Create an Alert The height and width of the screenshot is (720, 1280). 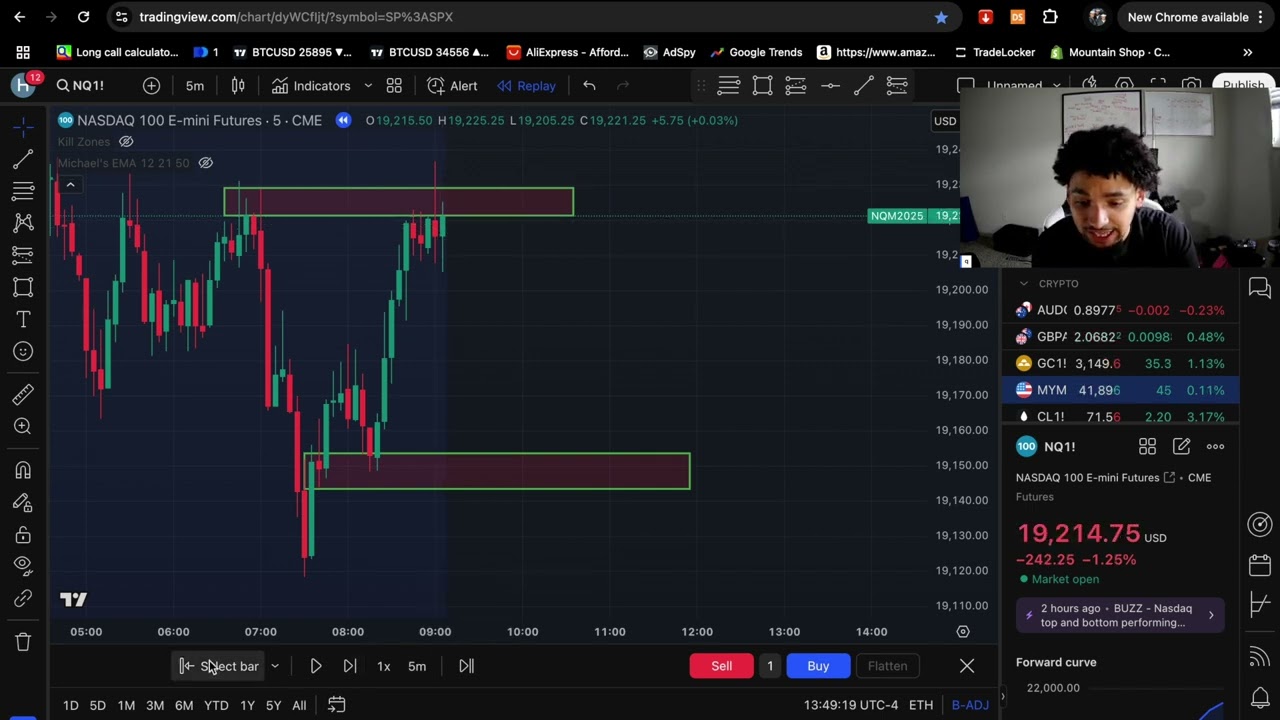(452, 86)
